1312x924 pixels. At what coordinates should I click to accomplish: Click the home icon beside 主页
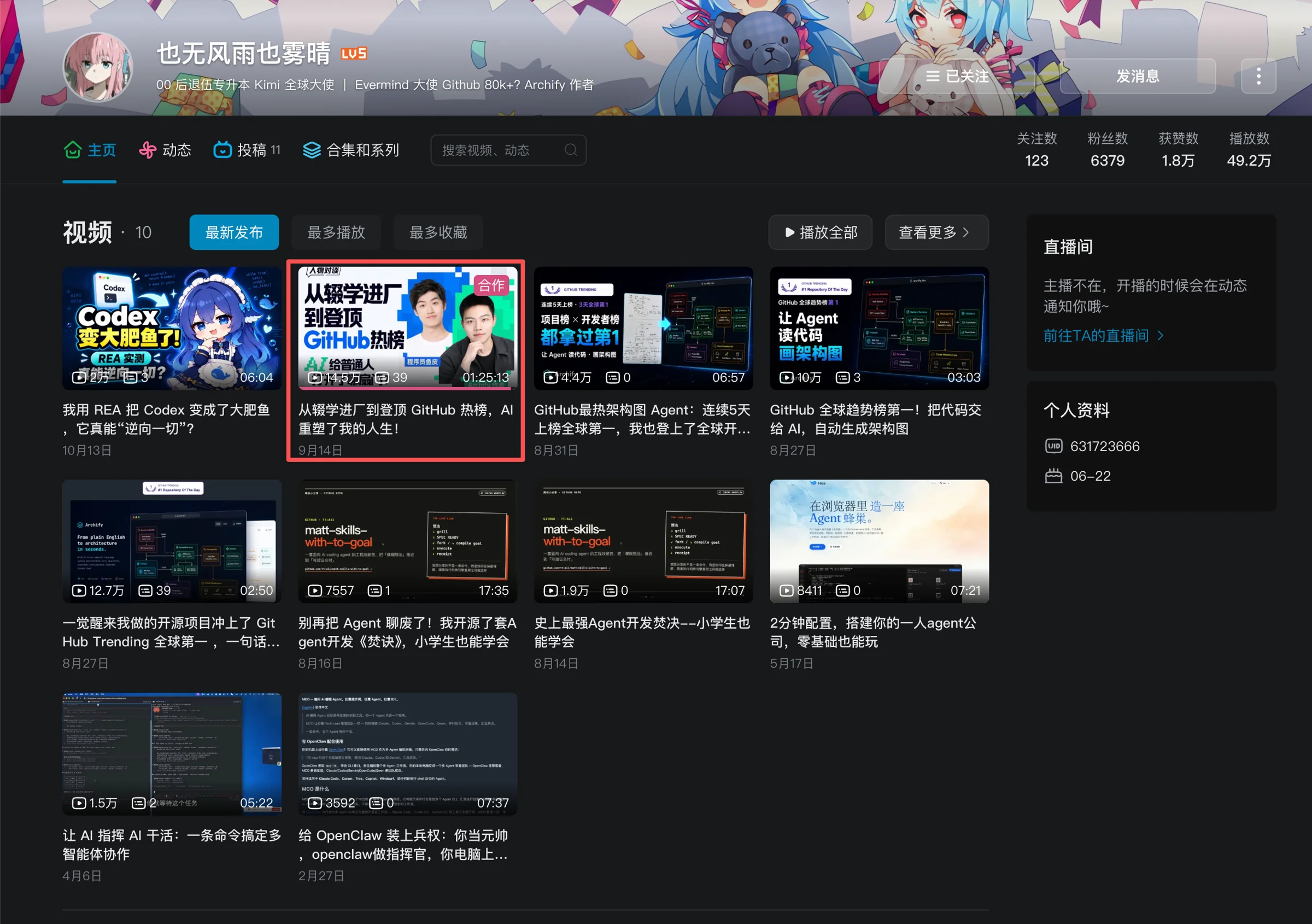73,150
